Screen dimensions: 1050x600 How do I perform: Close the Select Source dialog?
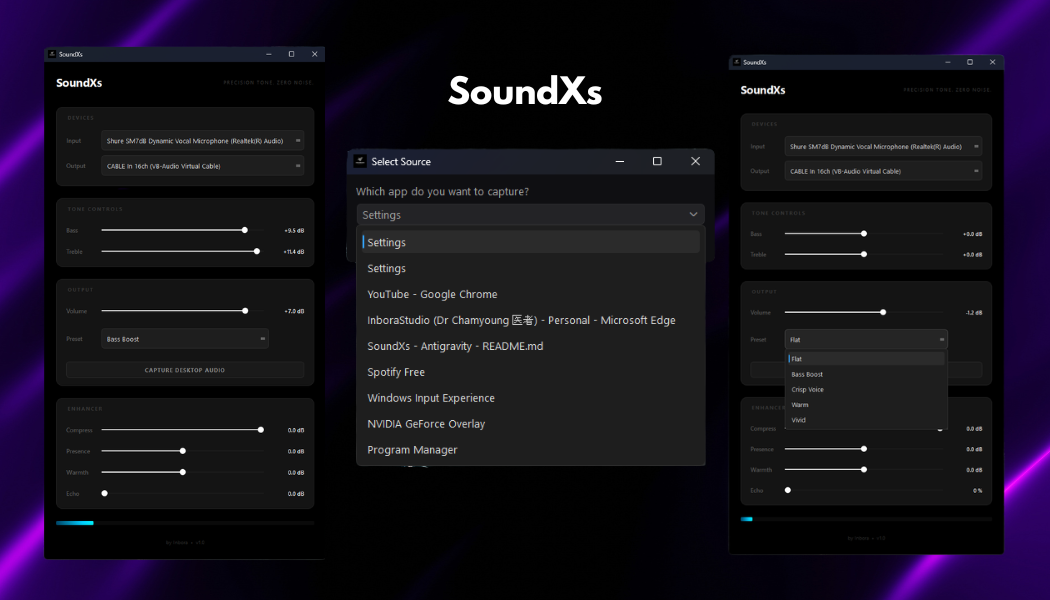[696, 161]
